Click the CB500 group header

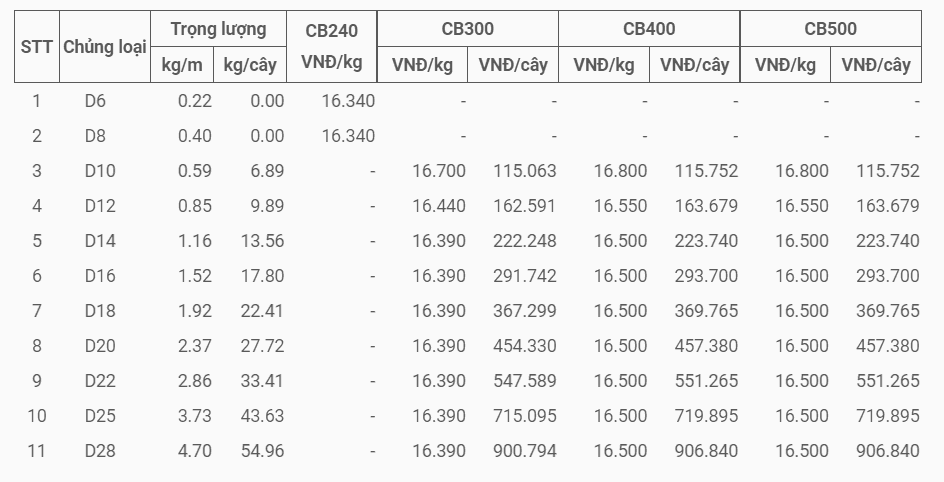831,29
